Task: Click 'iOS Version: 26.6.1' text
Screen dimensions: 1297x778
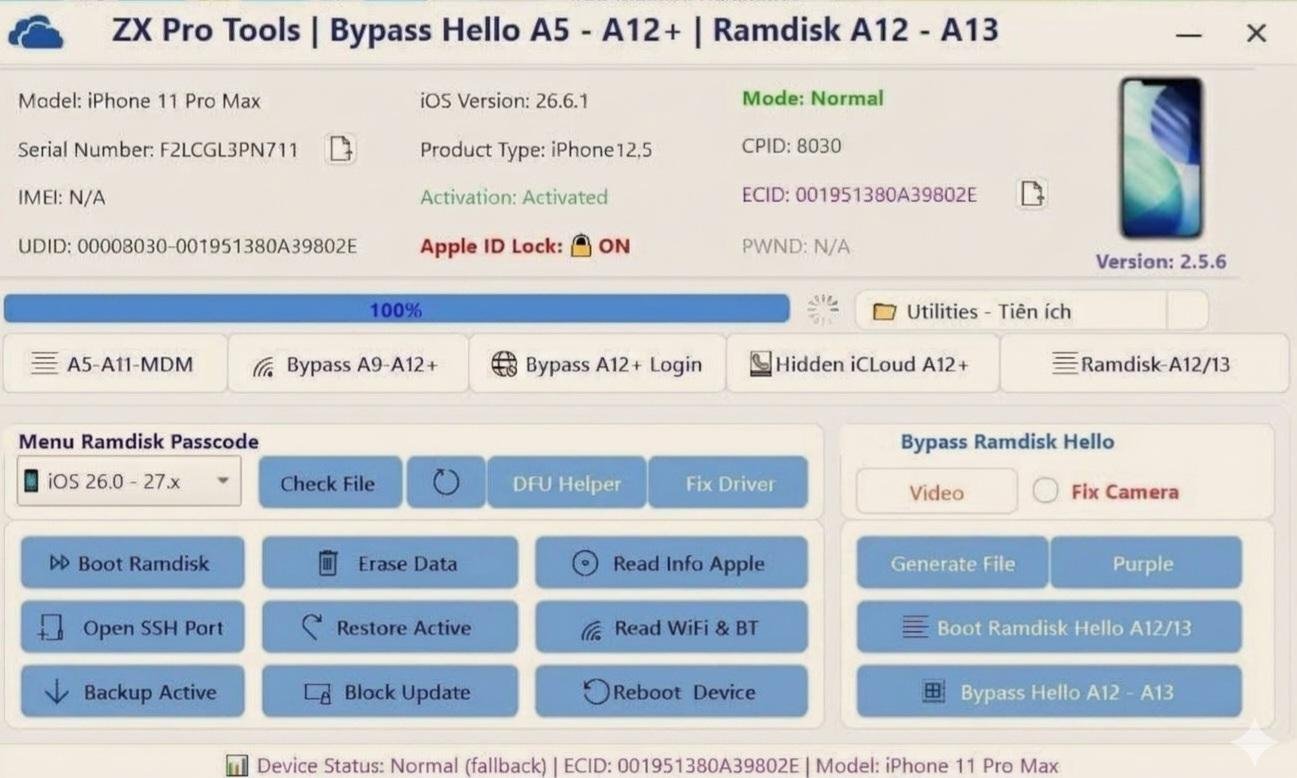Action: pos(504,101)
